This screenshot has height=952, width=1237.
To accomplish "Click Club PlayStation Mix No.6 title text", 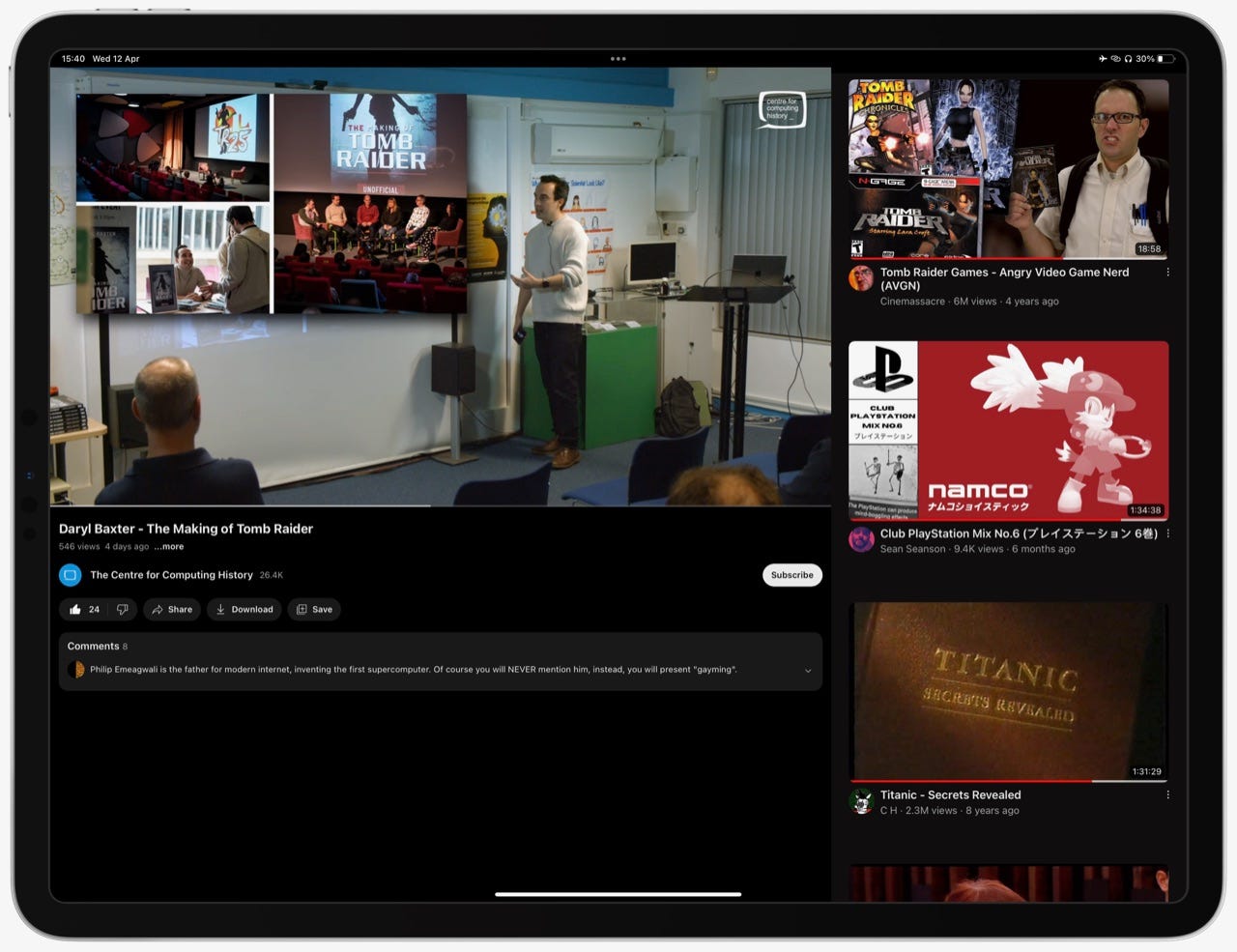I will (x=1019, y=534).
